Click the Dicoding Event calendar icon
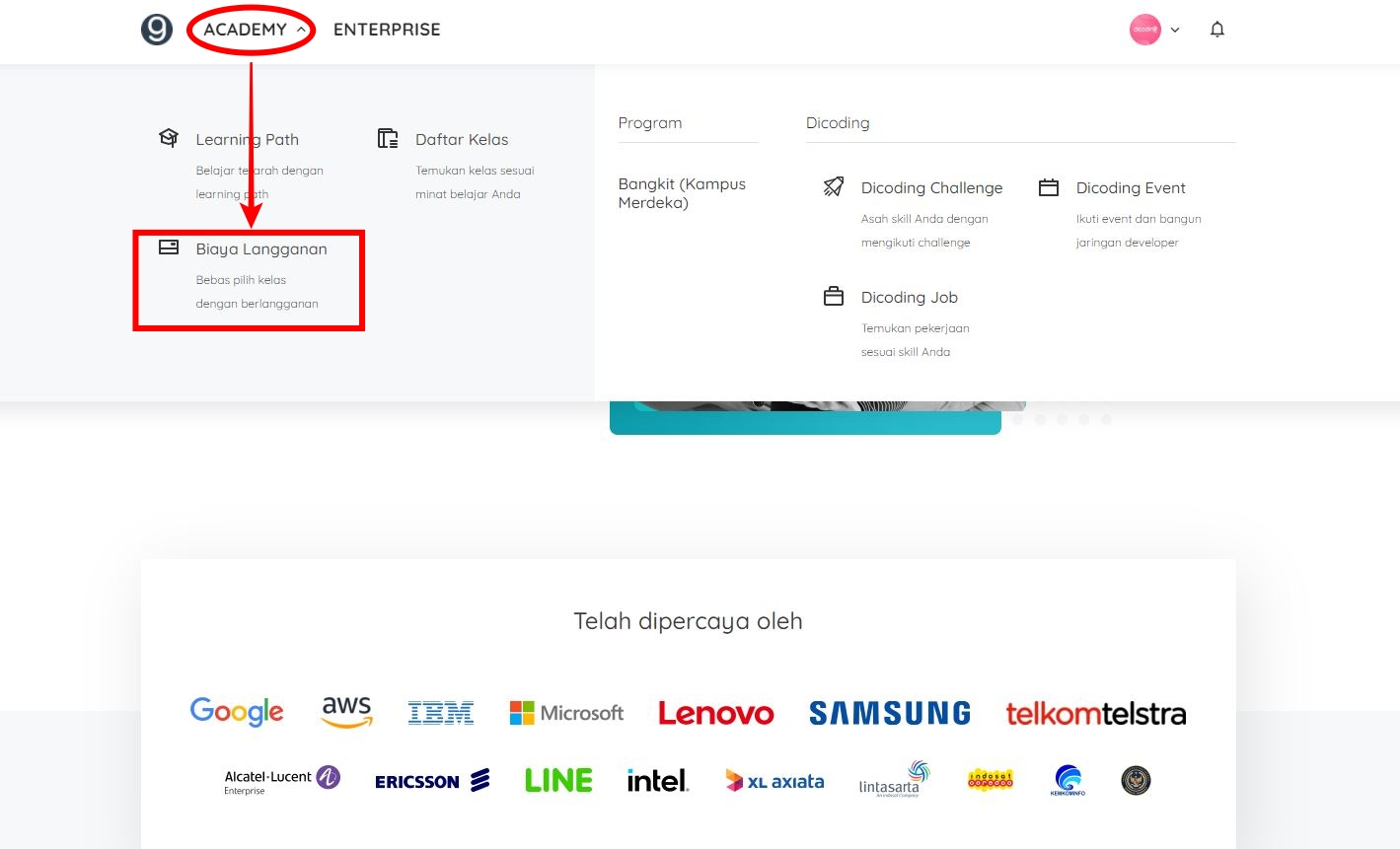 [1048, 186]
